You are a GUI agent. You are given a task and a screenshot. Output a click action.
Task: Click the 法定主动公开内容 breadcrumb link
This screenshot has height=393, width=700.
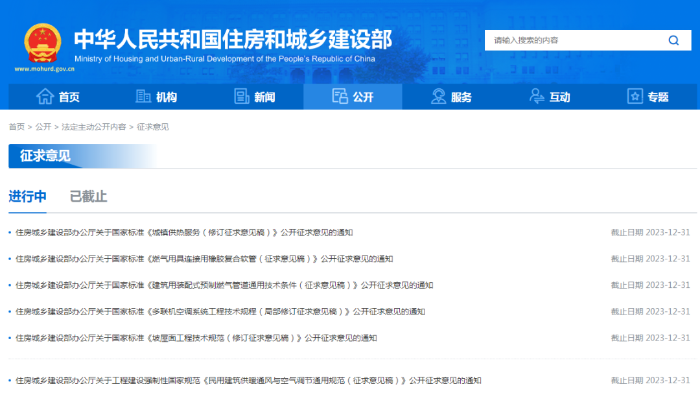94,127
